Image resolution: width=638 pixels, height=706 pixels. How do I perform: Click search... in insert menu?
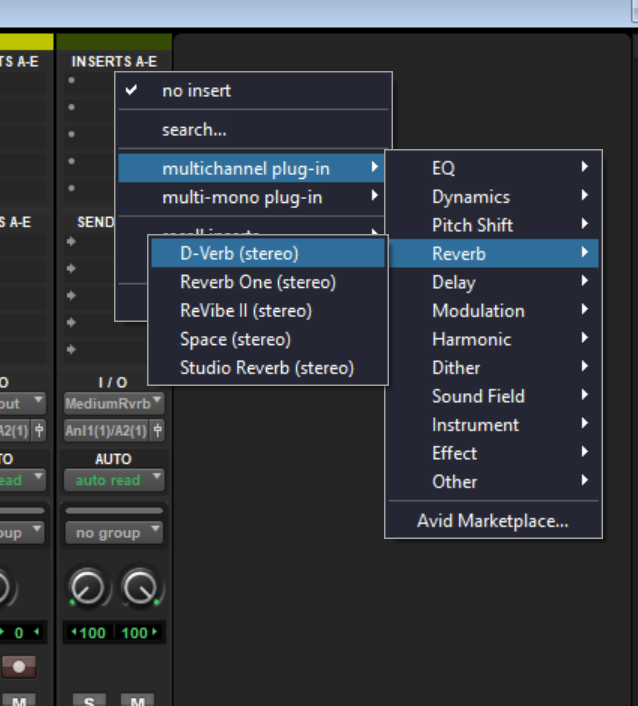[x=194, y=130]
